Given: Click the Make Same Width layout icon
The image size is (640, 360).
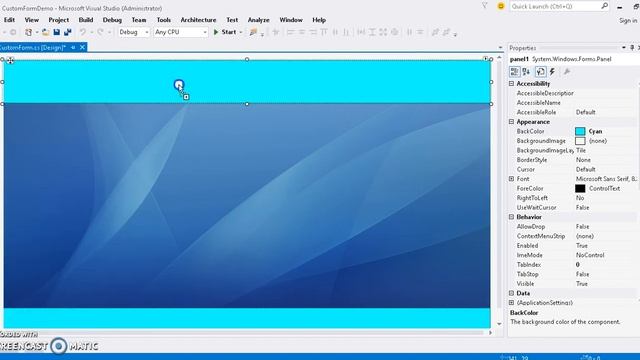Looking at the screenshot, I should [361, 32].
